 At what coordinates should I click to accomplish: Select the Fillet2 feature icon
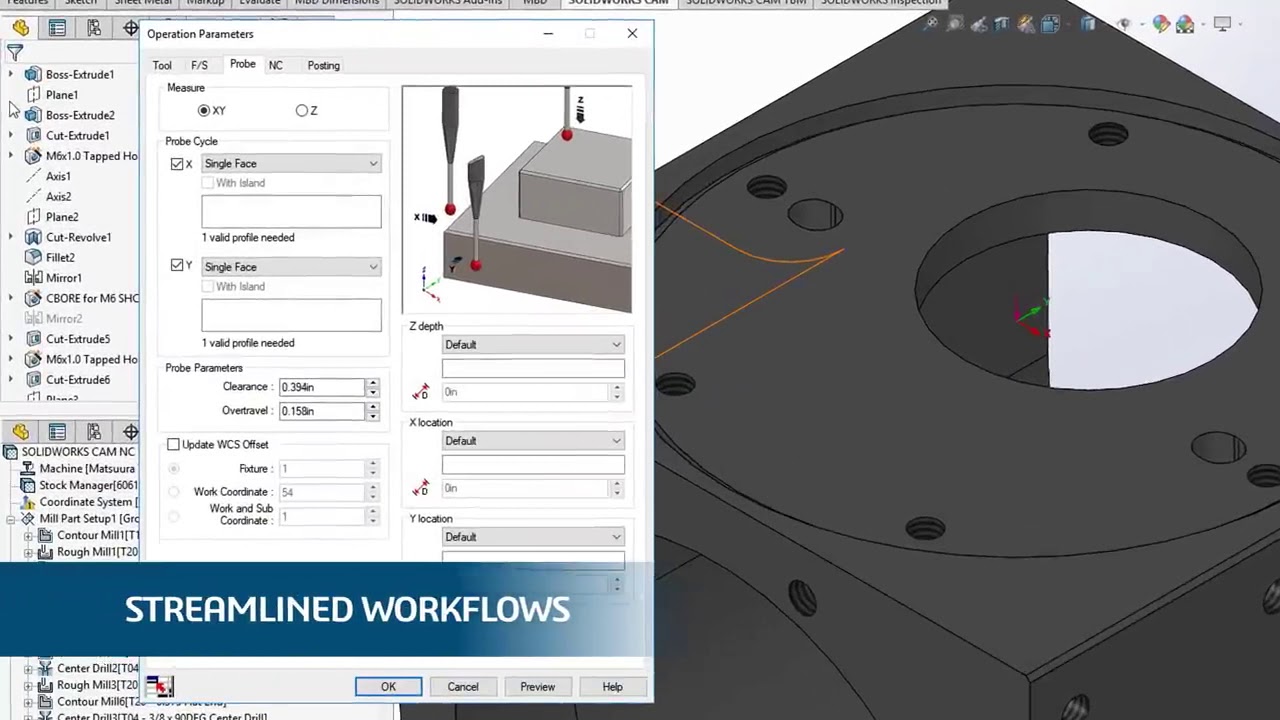click(x=33, y=257)
